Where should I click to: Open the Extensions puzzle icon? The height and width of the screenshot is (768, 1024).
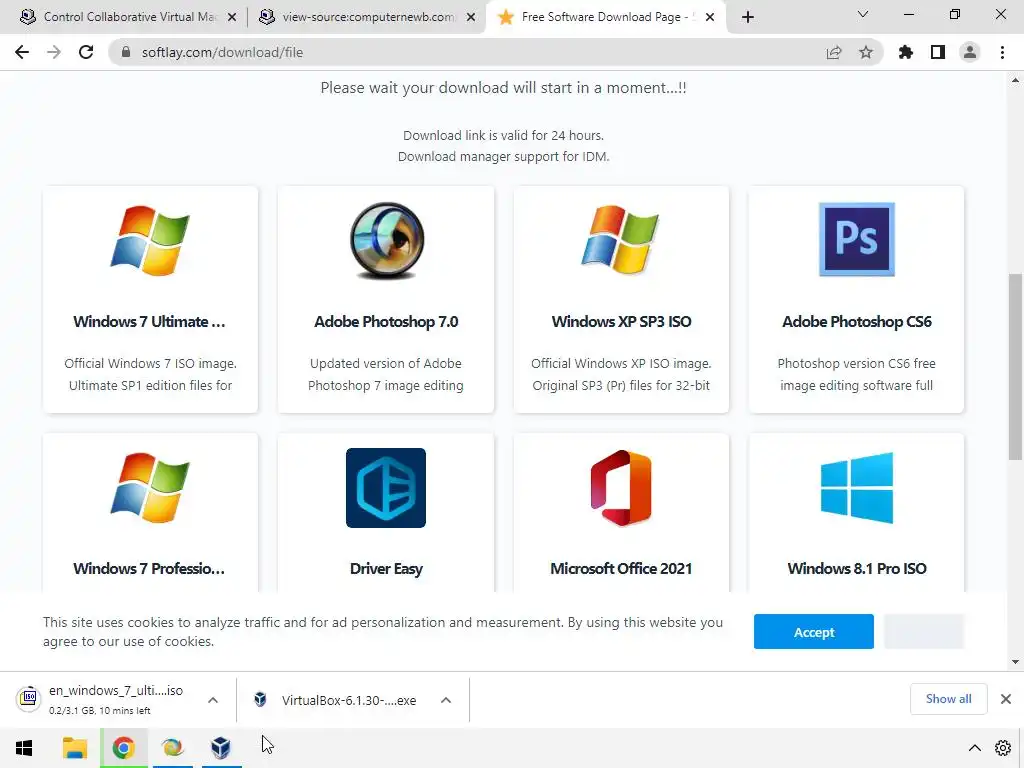[906, 52]
